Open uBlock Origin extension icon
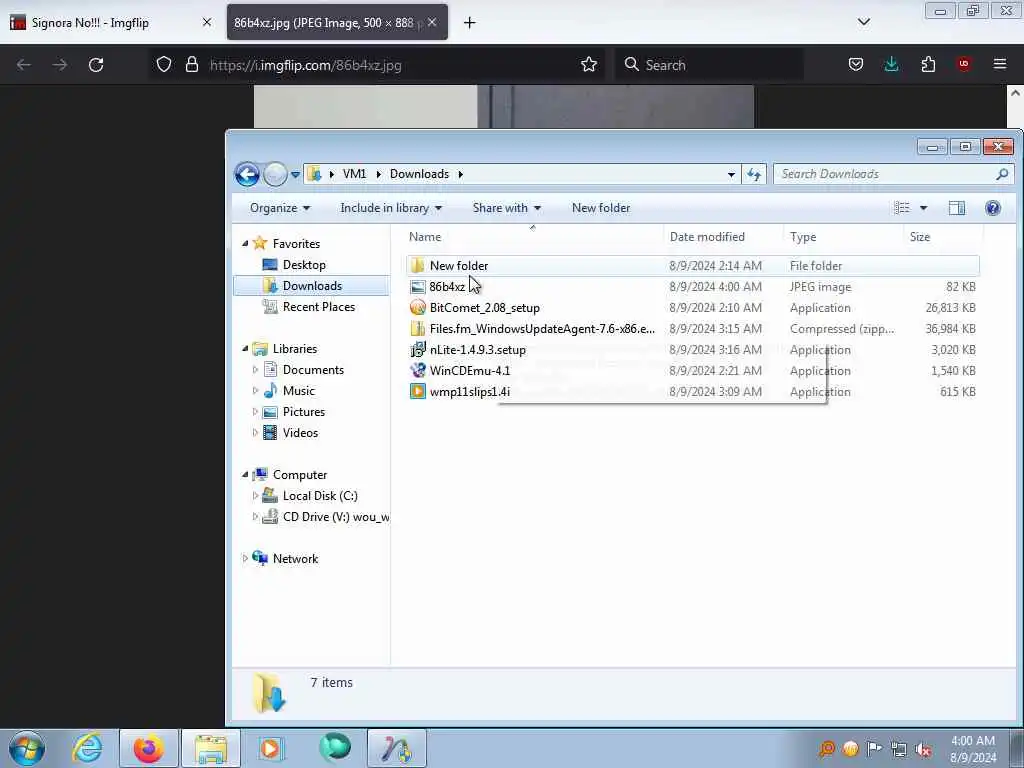 pyautogui.click(x=963, y=64)
